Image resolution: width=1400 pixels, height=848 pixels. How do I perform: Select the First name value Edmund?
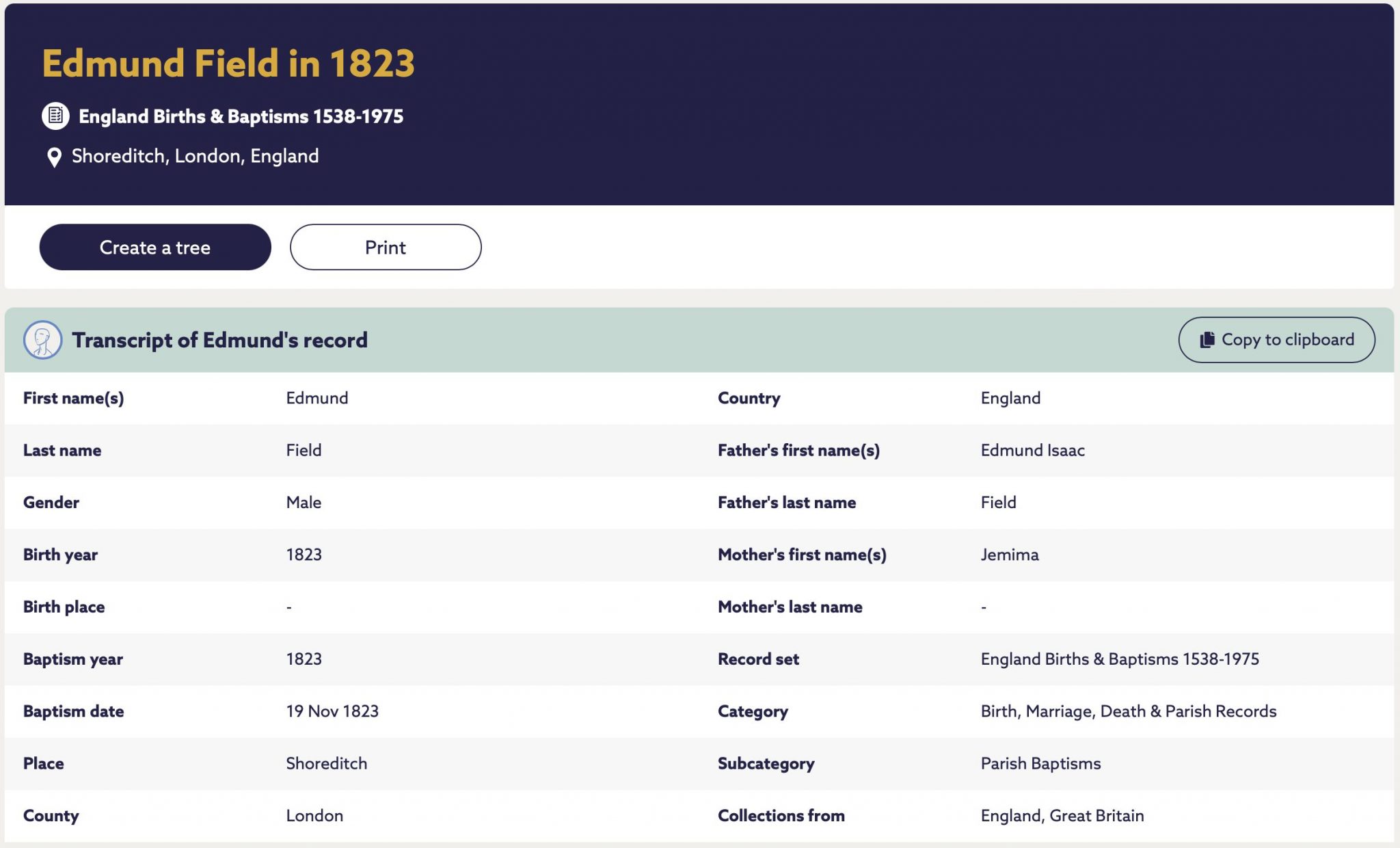tap(317, 398)
